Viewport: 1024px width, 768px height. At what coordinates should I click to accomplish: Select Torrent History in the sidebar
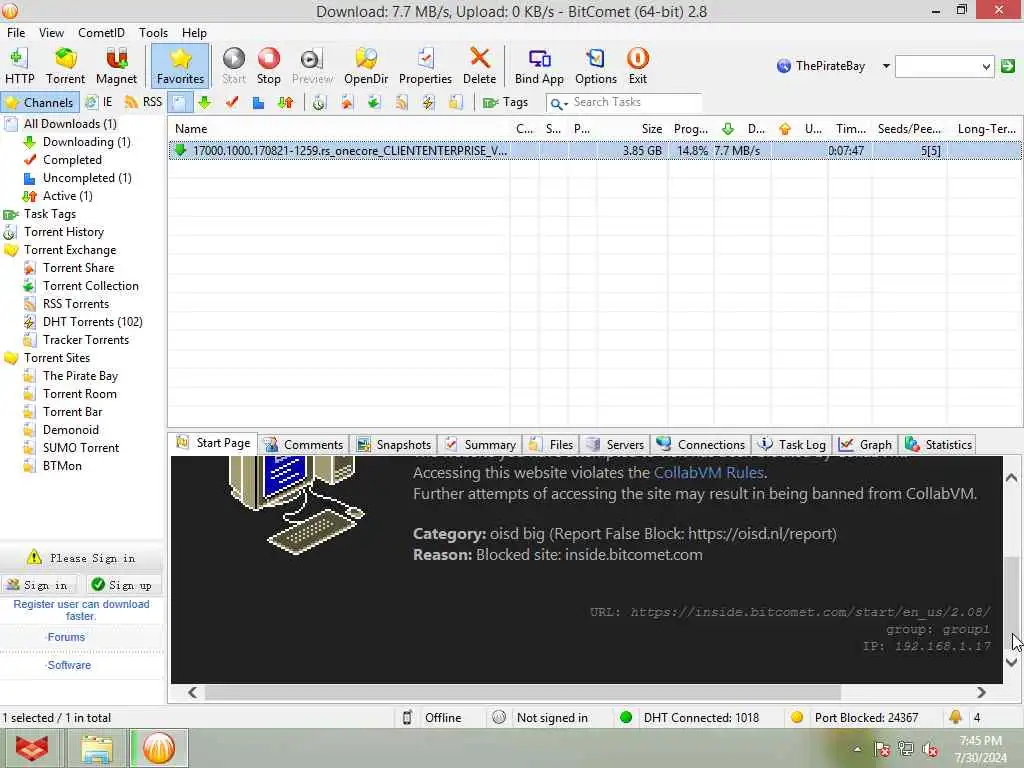(63, 232)
